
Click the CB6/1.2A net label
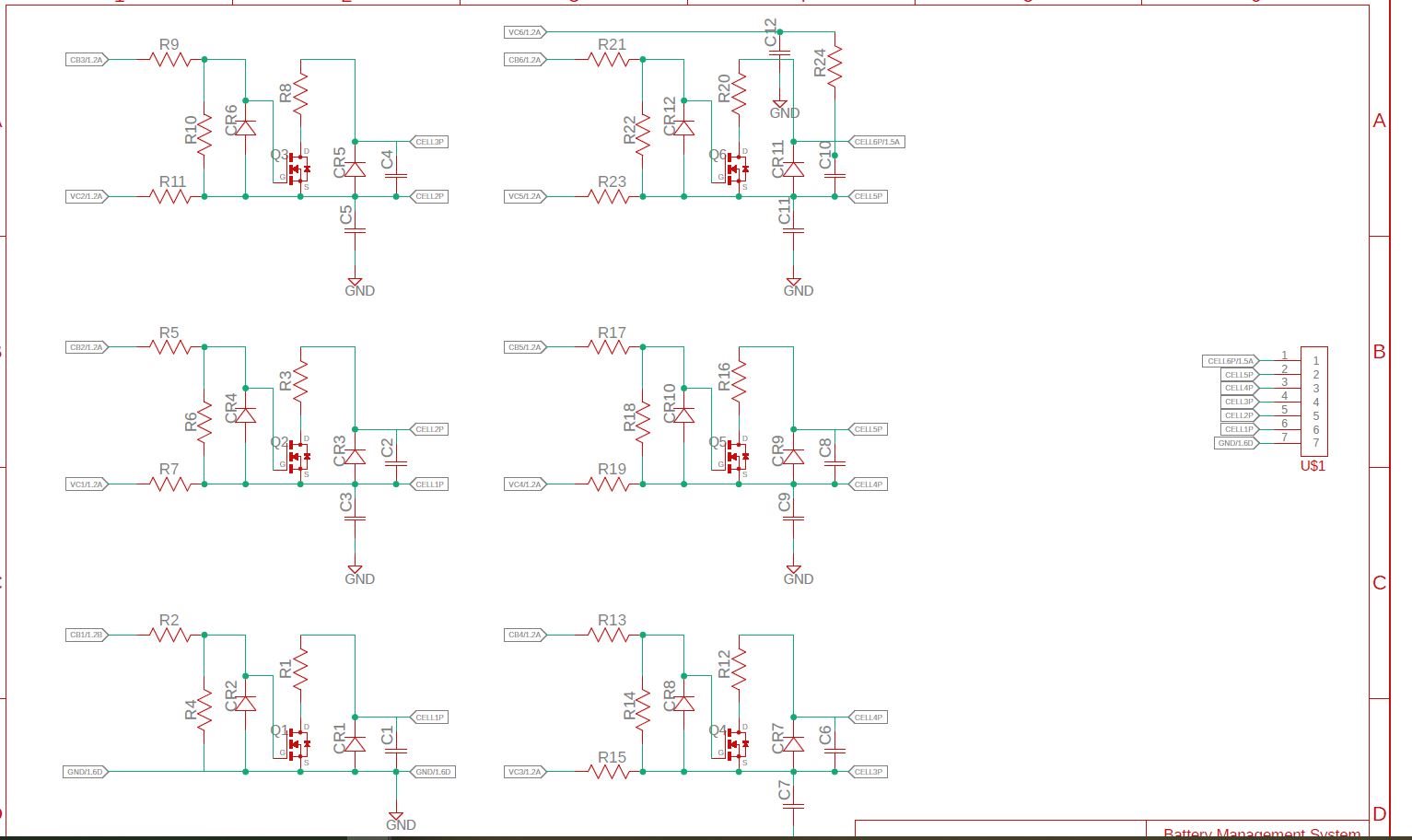click(x=526, y=59)
